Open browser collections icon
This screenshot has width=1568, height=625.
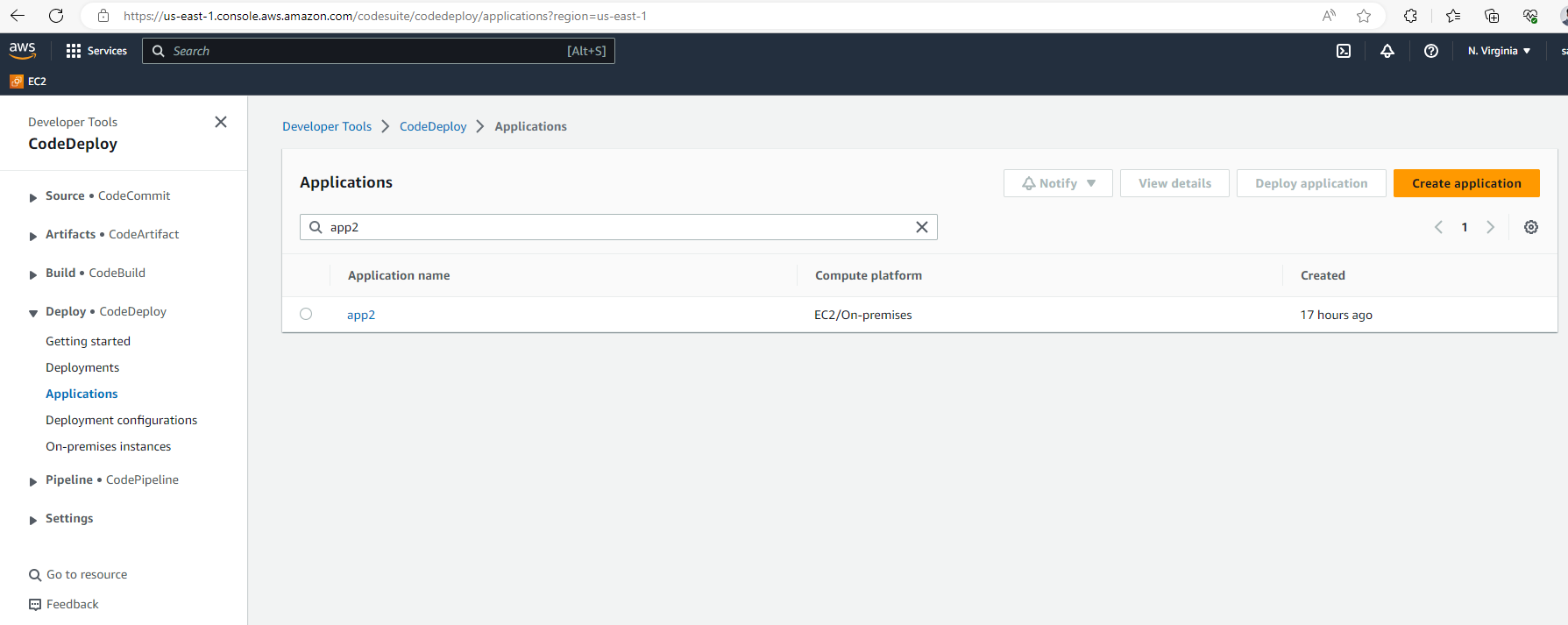point(1492,16)
